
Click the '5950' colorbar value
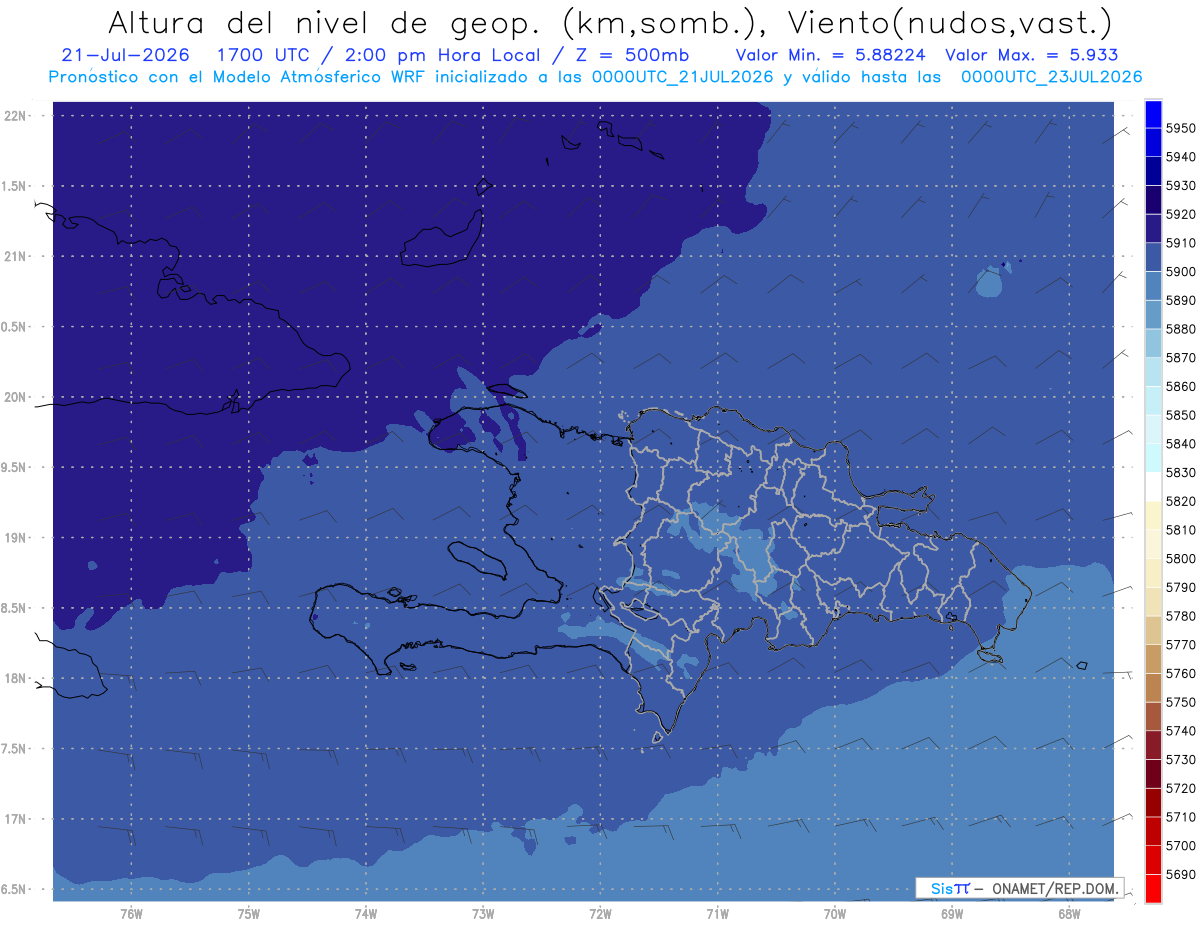tap(1181, 128)
